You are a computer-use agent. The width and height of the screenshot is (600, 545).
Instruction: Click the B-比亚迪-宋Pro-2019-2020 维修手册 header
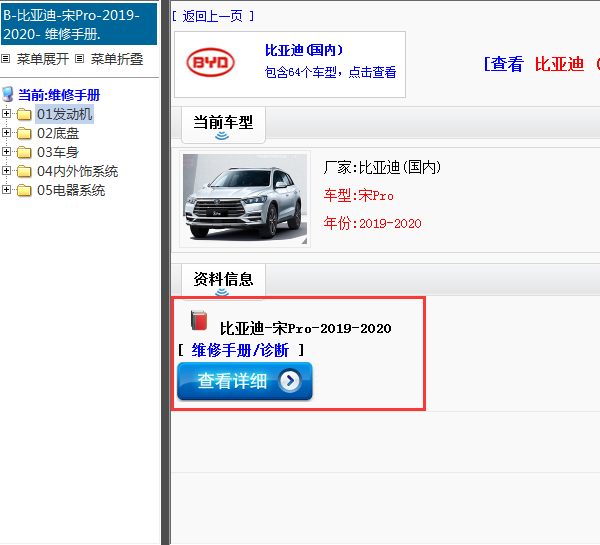tap(79, 24)
